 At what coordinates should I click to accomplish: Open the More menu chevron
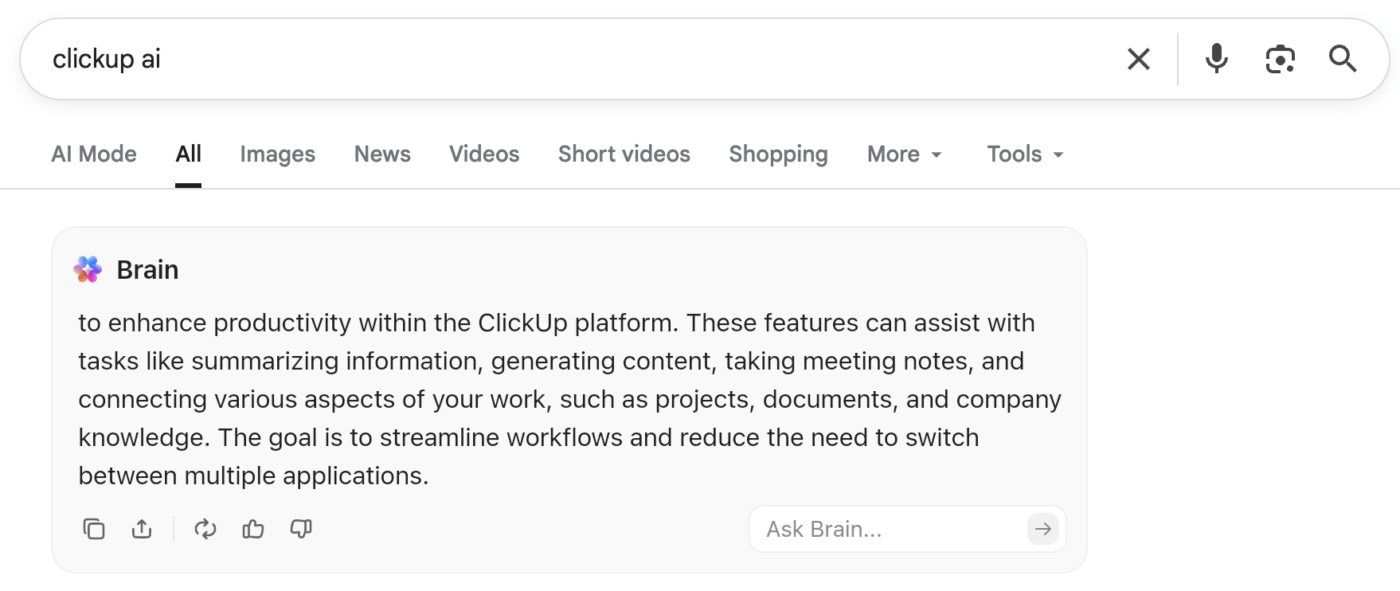tap(936, 156)
